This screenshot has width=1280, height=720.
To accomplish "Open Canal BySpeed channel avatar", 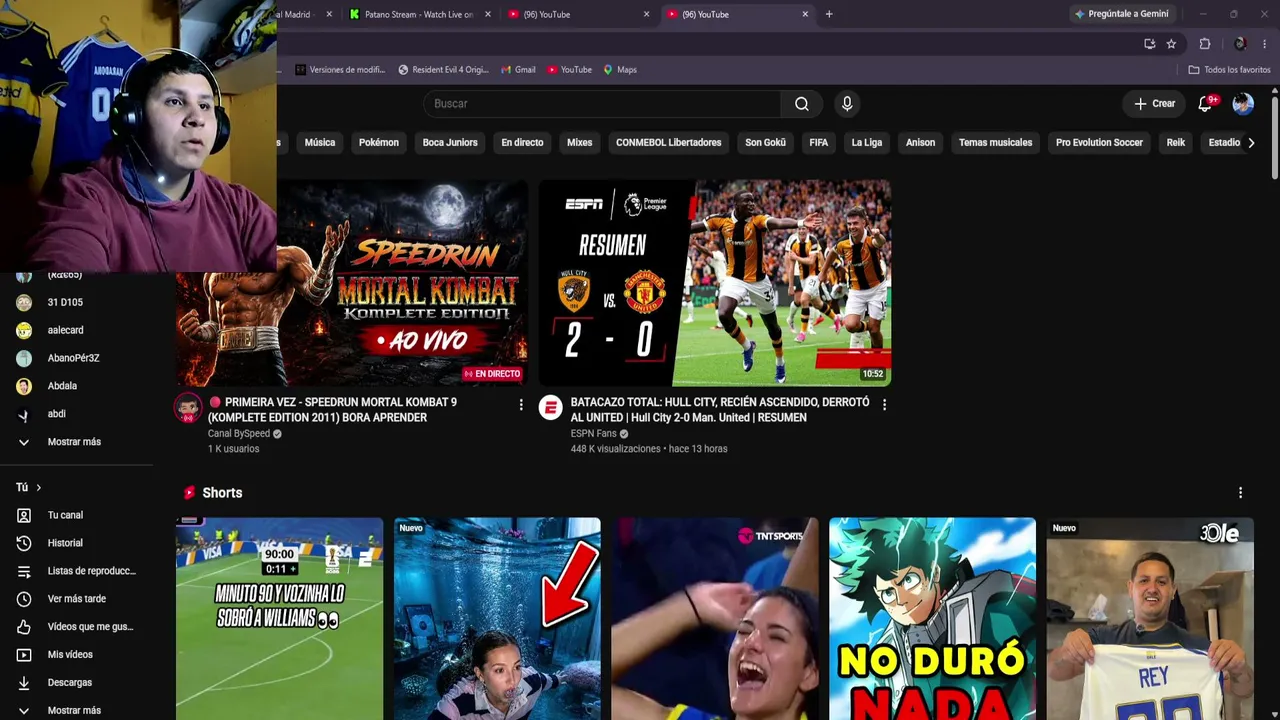I will [x=188, y=407].
